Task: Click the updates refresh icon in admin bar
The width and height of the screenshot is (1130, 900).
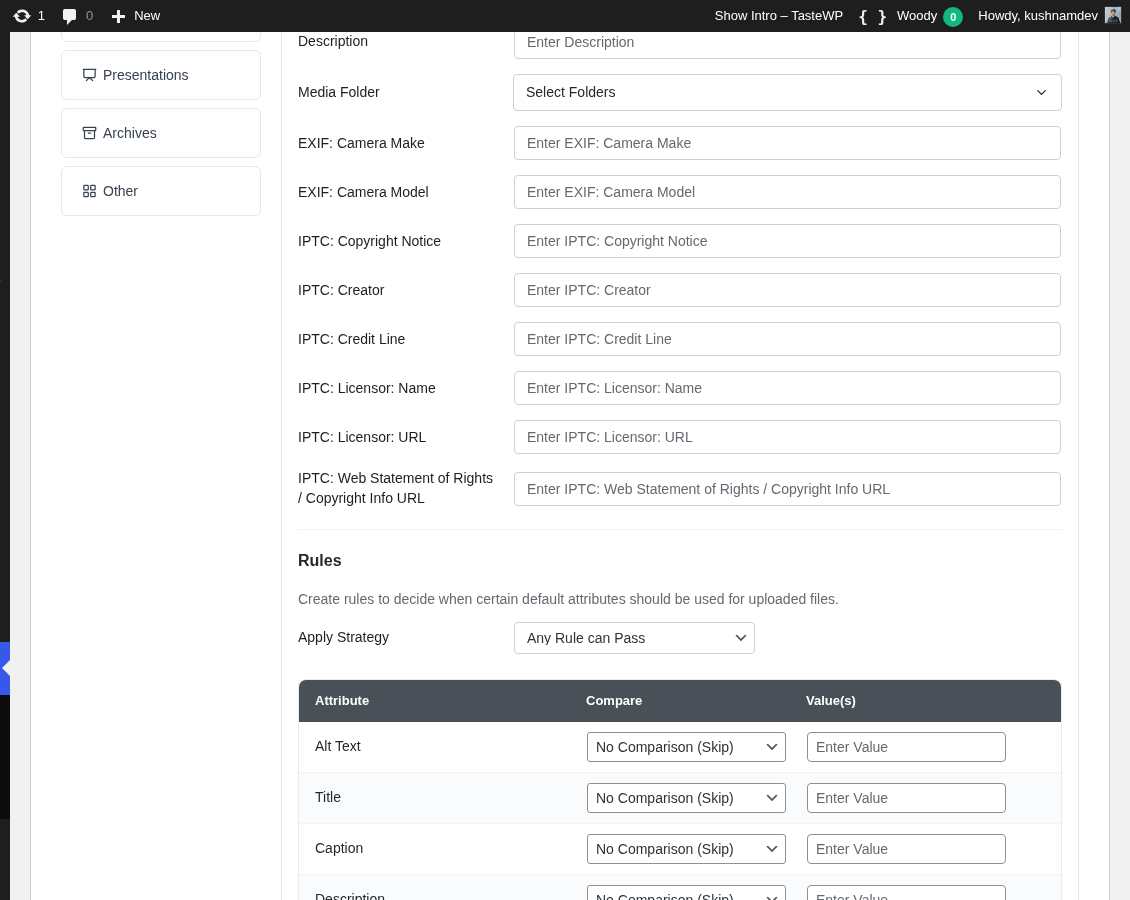Action: pos(22,16)
